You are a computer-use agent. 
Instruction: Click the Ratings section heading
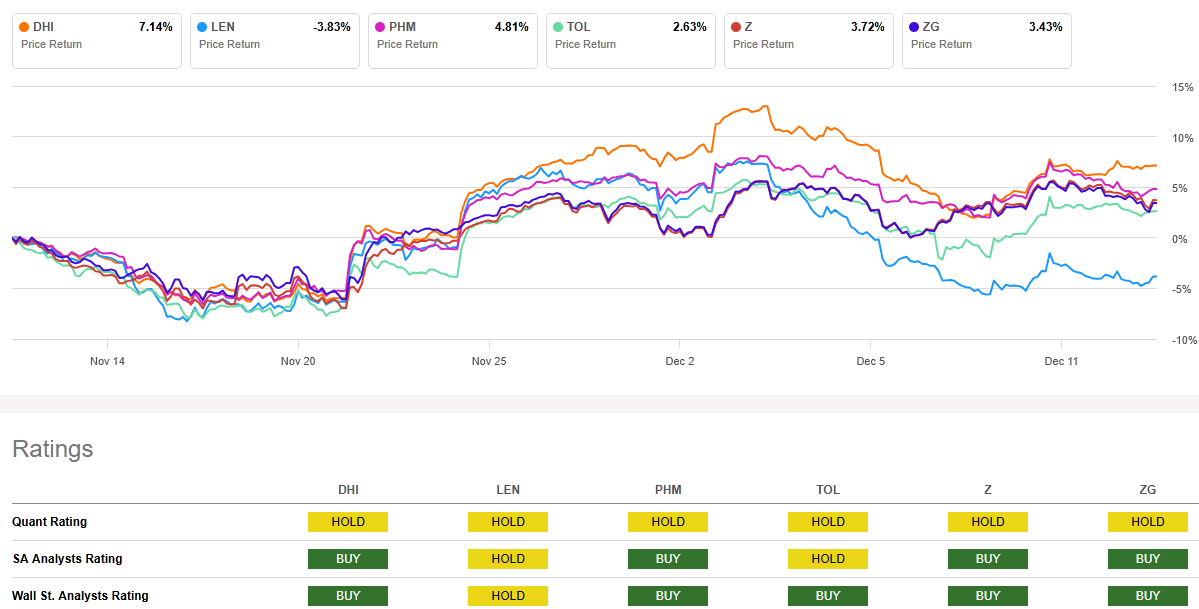click(53, 449)
